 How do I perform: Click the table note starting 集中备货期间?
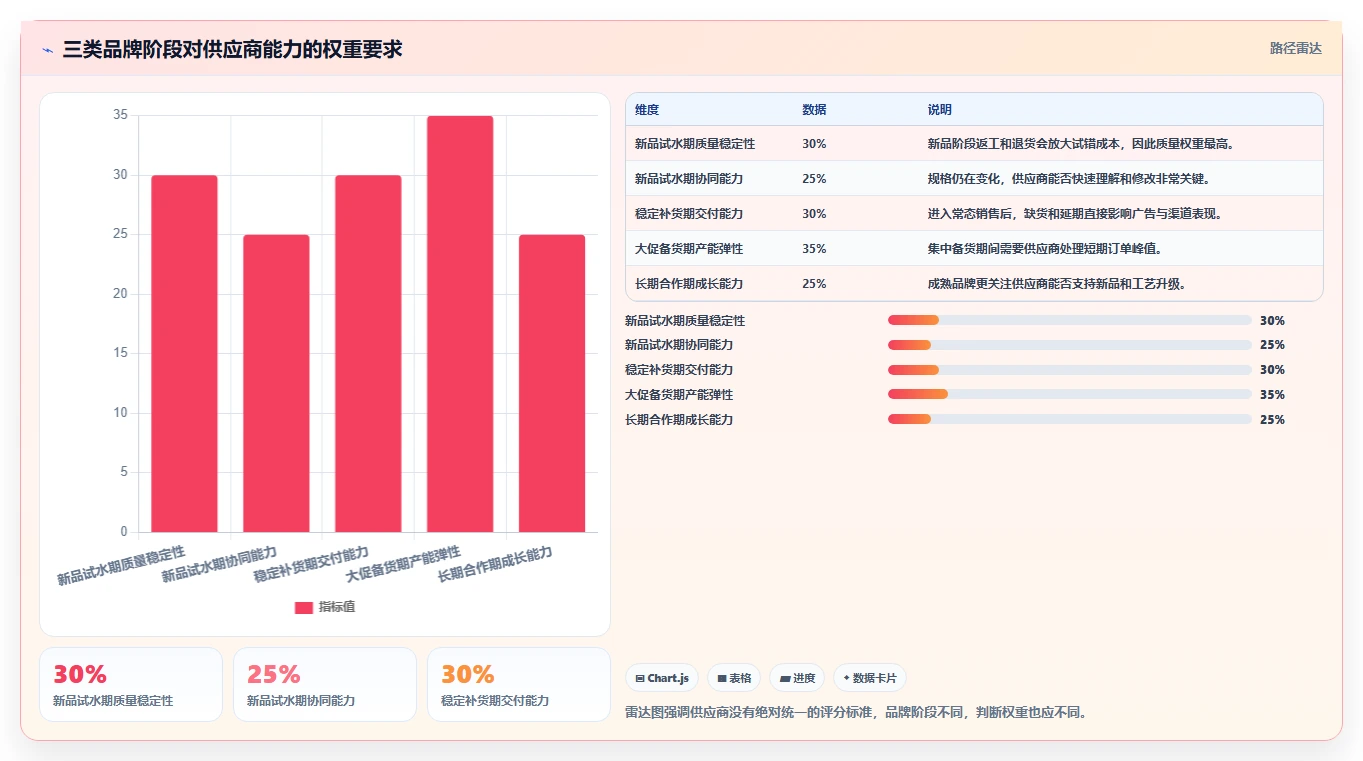click(x=1045, y=249)
